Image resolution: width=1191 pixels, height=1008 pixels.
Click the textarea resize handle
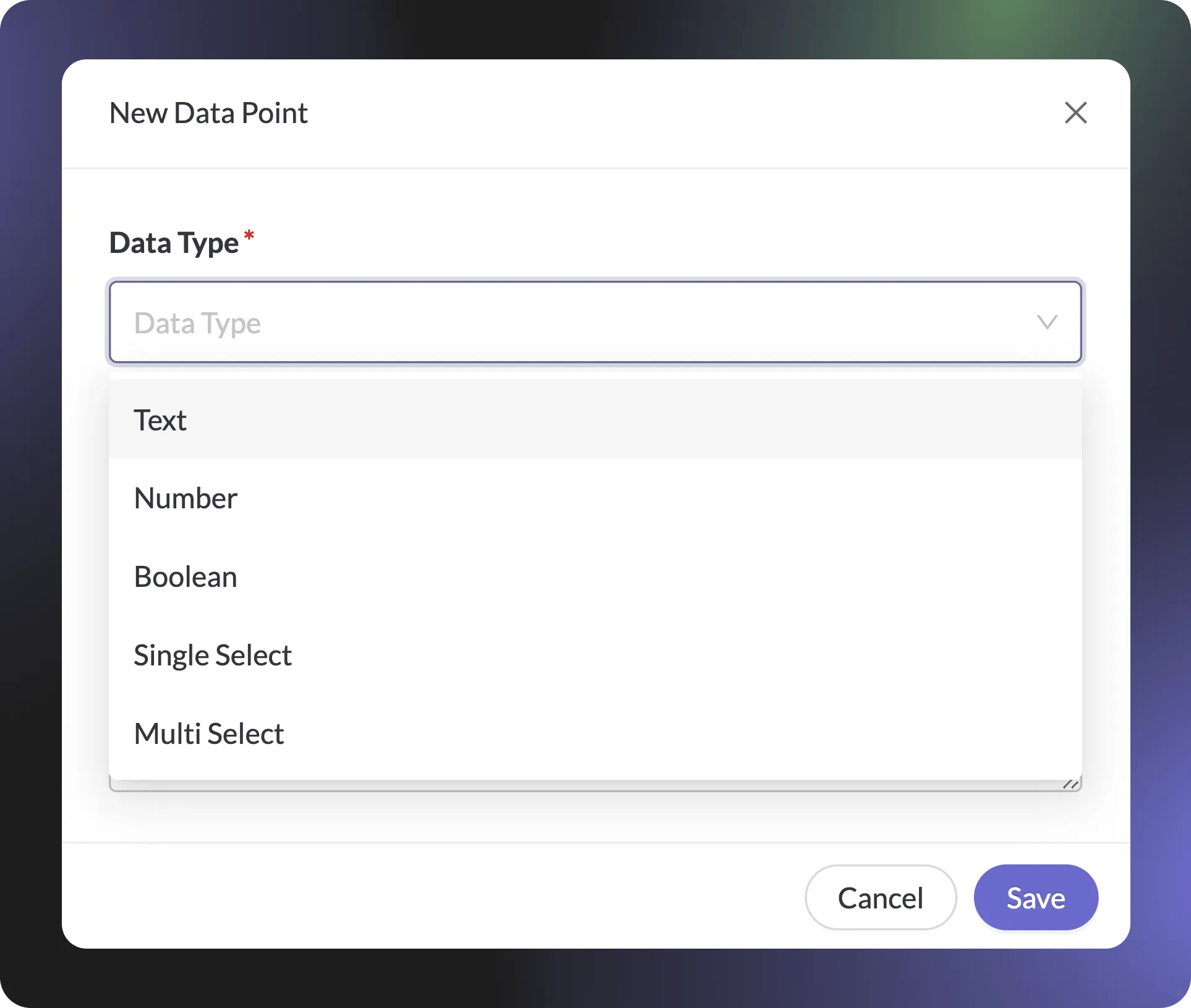click(1070, 784)
